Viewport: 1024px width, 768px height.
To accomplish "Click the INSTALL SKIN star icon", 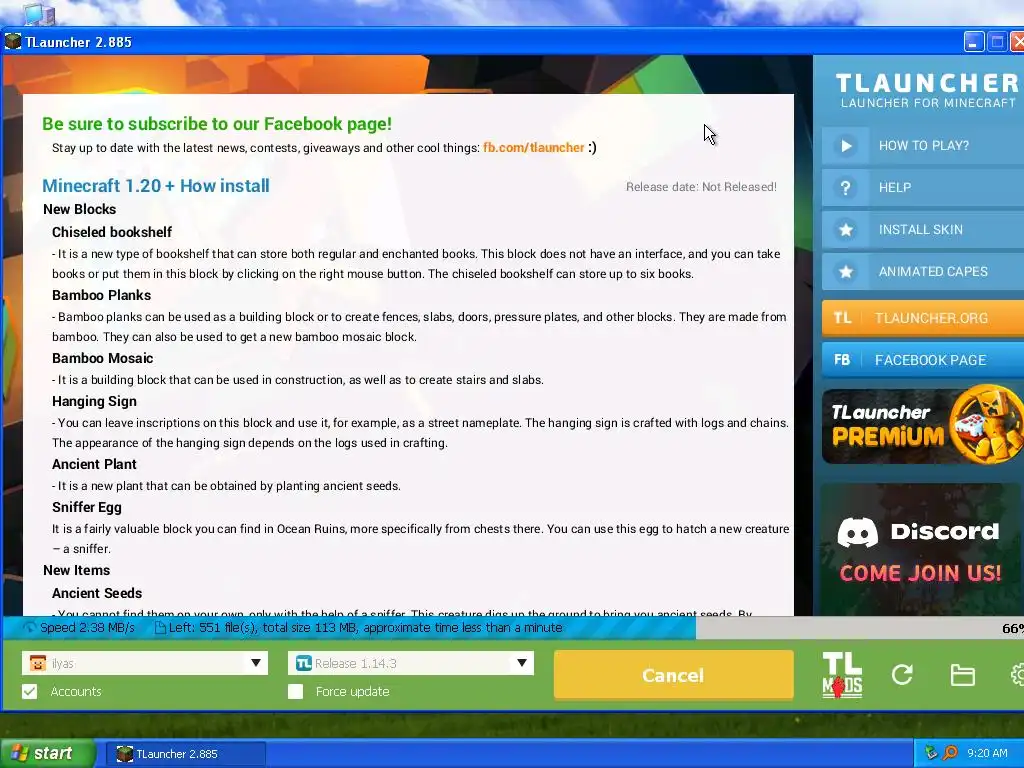I will click(846, 230).
